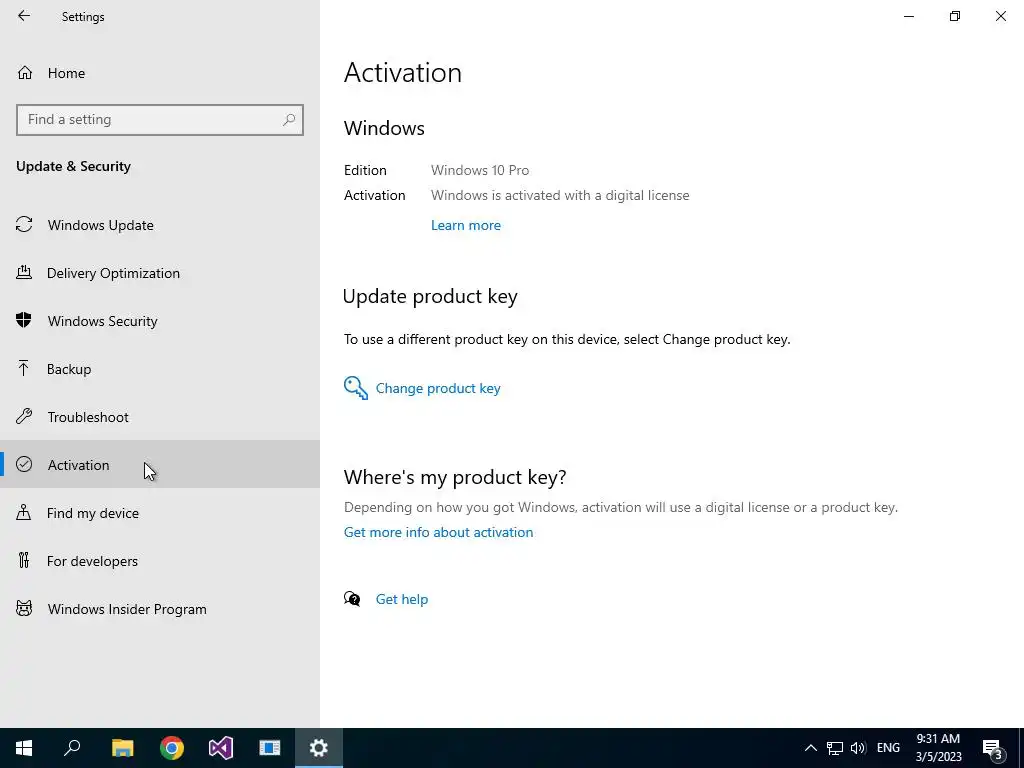Click the back arrow in Settings
Screen dimensions: 1024x768
24,16
